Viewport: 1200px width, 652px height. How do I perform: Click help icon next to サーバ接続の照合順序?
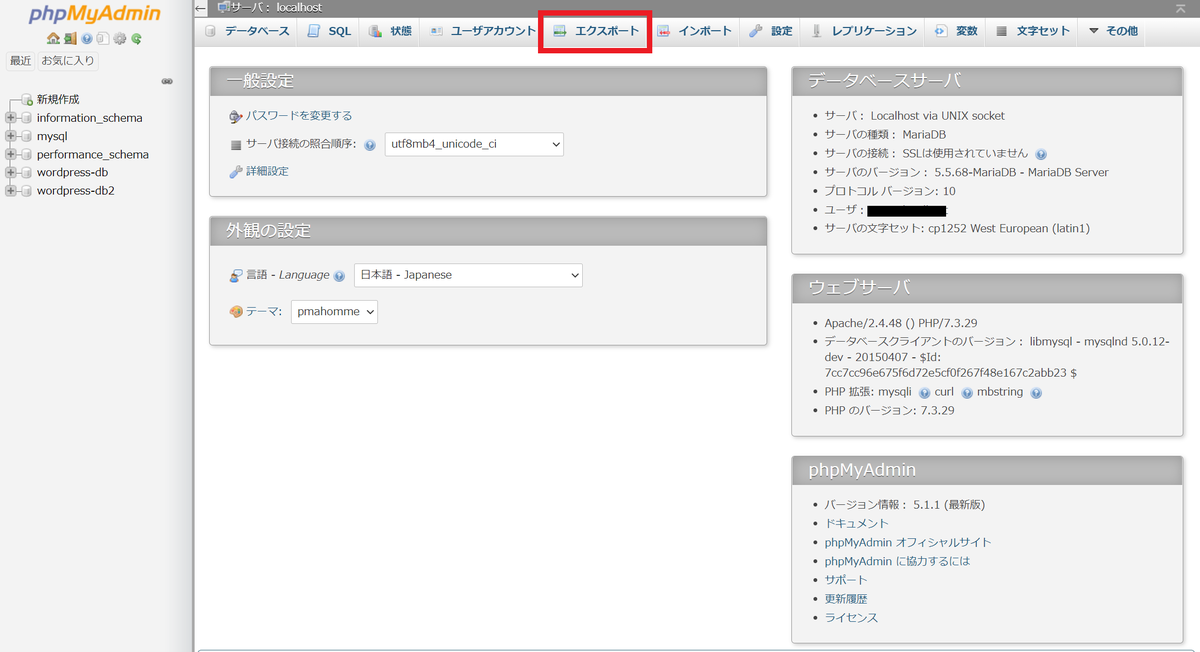[370, 145]
